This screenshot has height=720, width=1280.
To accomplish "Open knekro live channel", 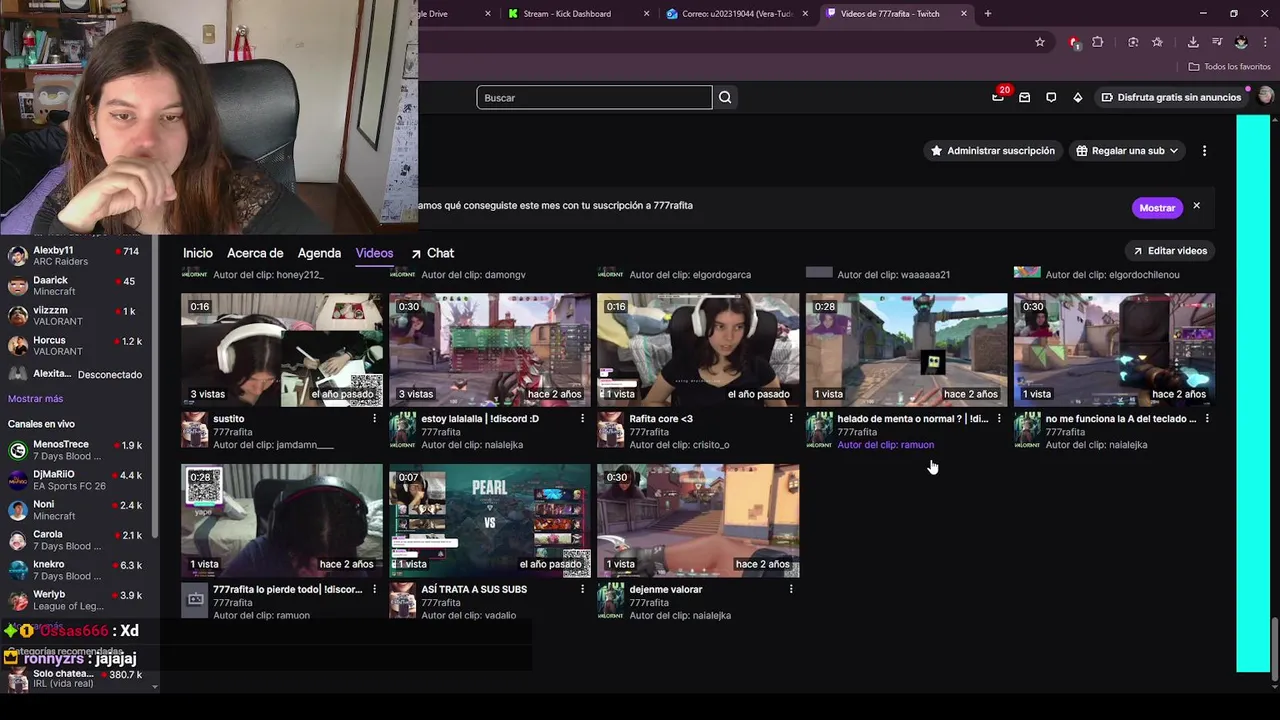I will (x=75, y=570).
